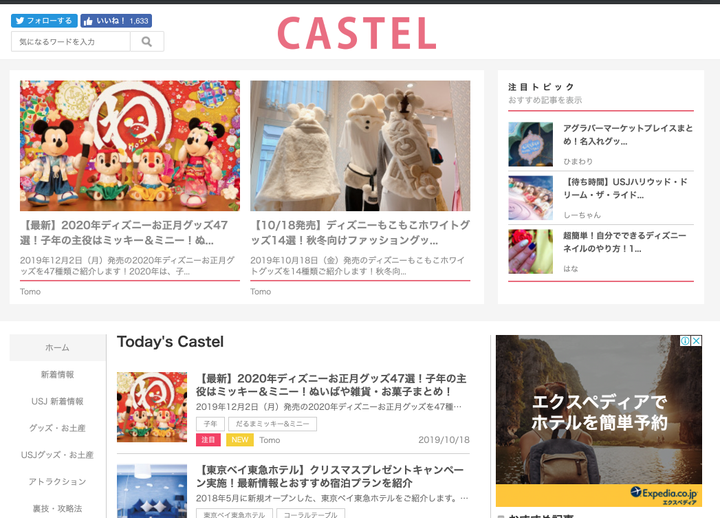Open article 【東京ベイ東急ホテル】クリスマスプレゼントキャンペーン
Viewport: 720px width, 518px height.
[330, 477]
